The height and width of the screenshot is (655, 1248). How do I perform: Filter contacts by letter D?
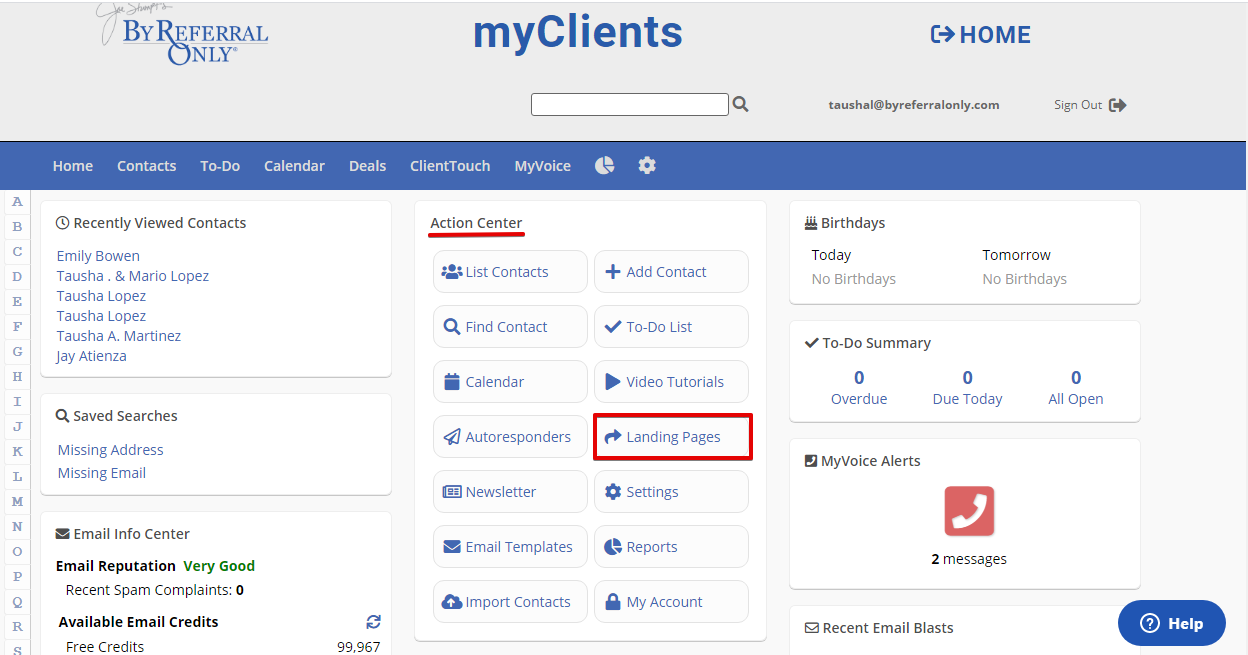pyautogui.click(x=17, y=277)
